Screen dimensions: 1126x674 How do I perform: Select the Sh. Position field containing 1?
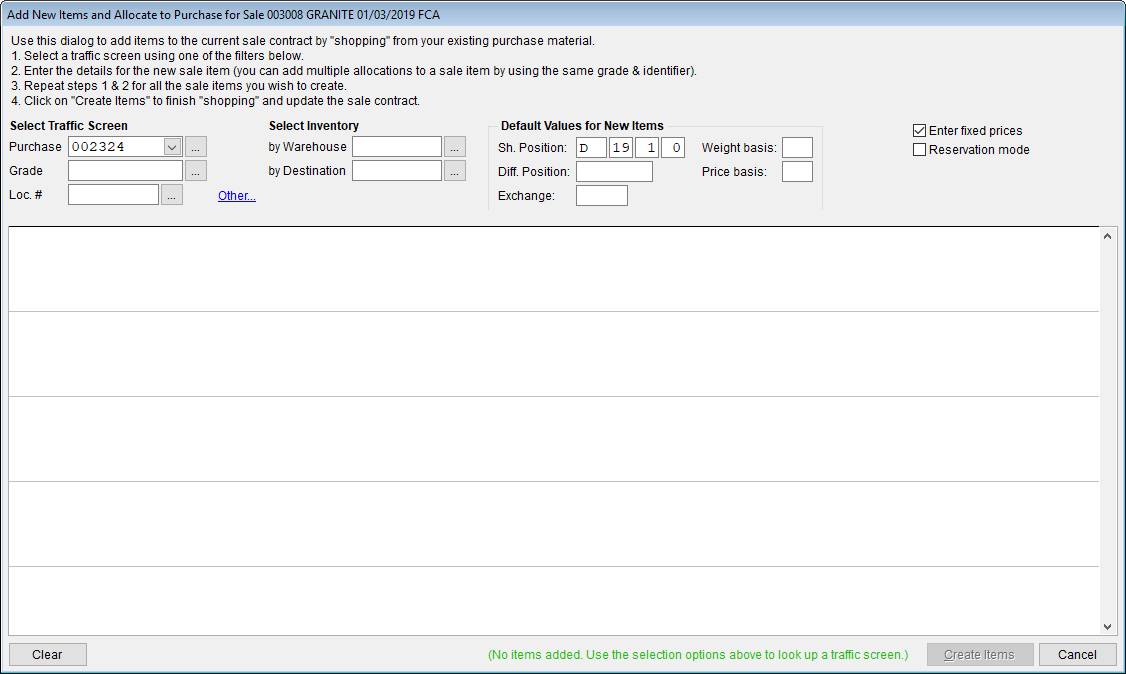(x=647, y=148)
